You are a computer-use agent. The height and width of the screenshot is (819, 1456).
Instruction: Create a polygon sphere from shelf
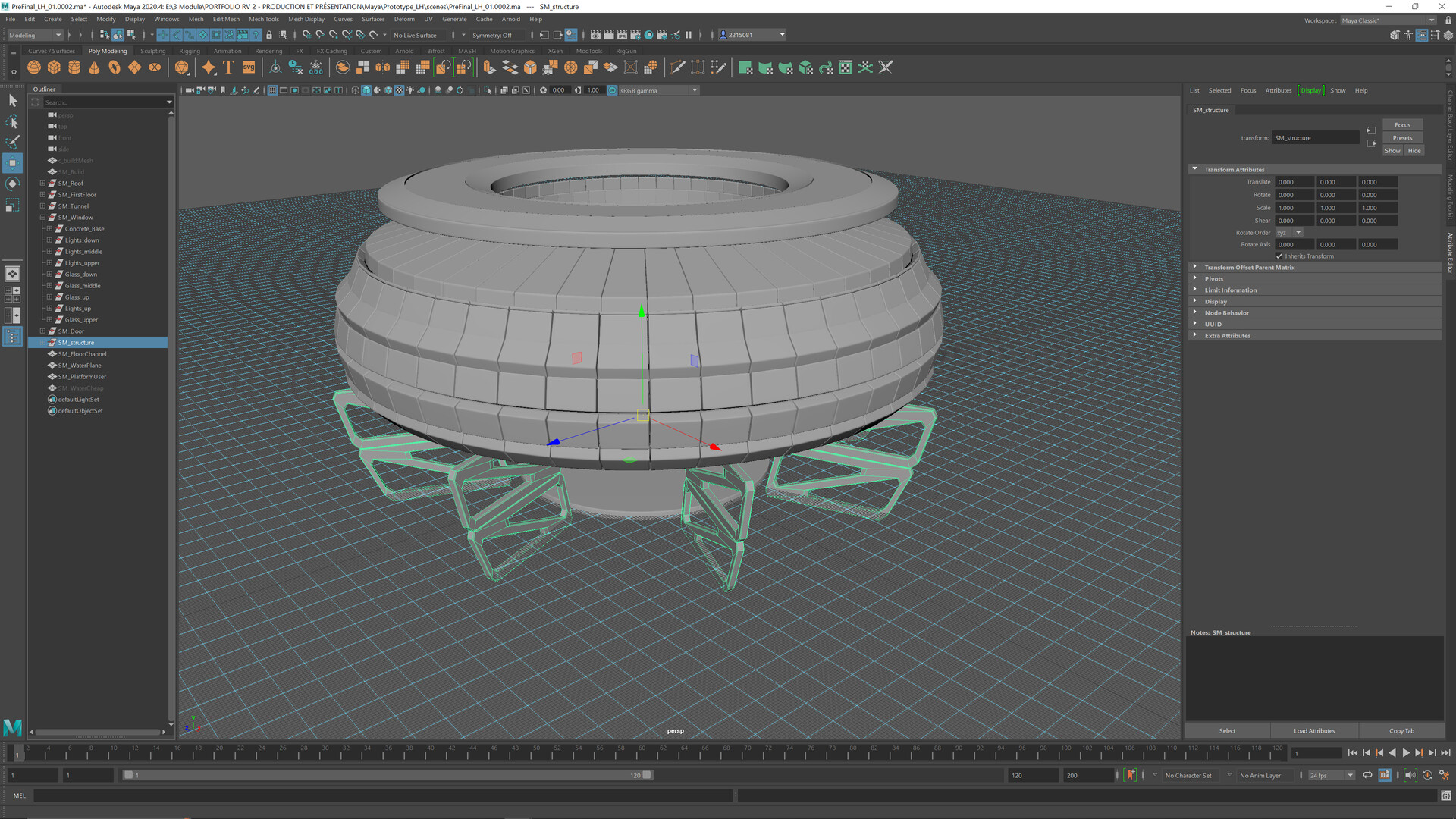pos(34,67)
